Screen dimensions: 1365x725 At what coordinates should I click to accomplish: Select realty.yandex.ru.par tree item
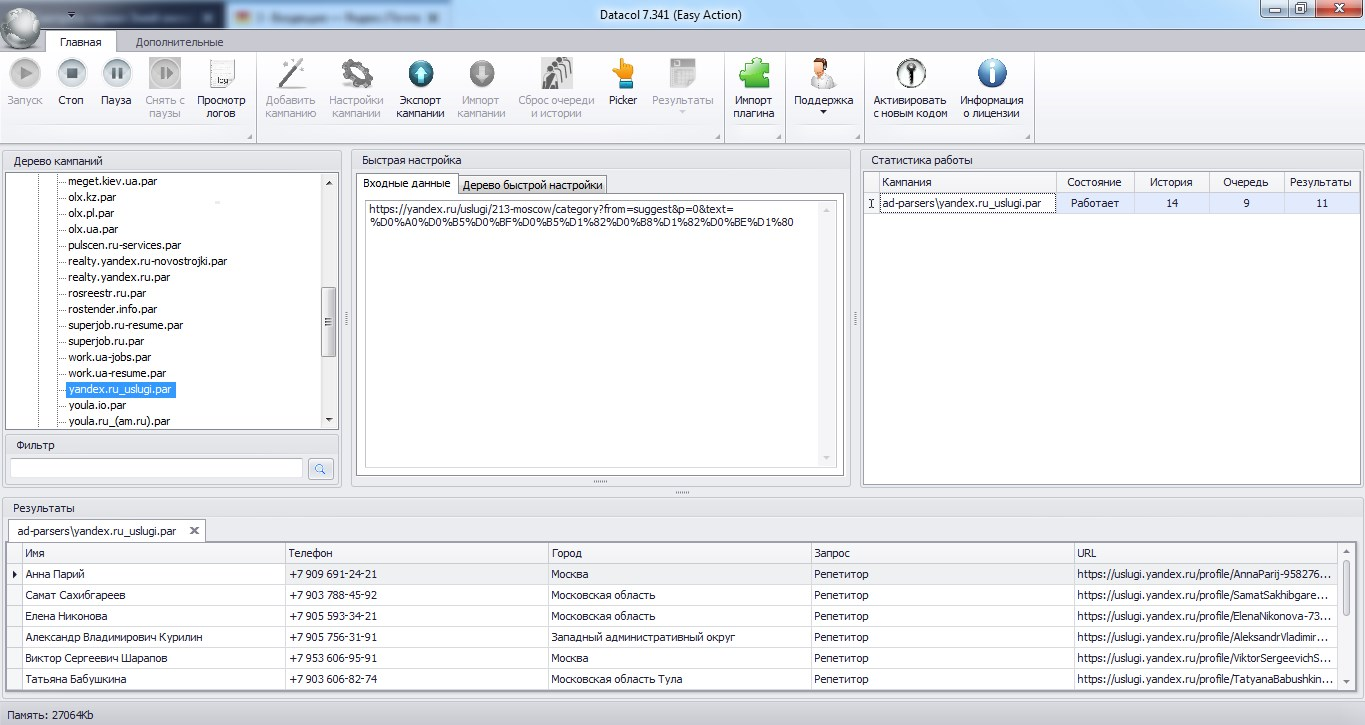(119, 277)
